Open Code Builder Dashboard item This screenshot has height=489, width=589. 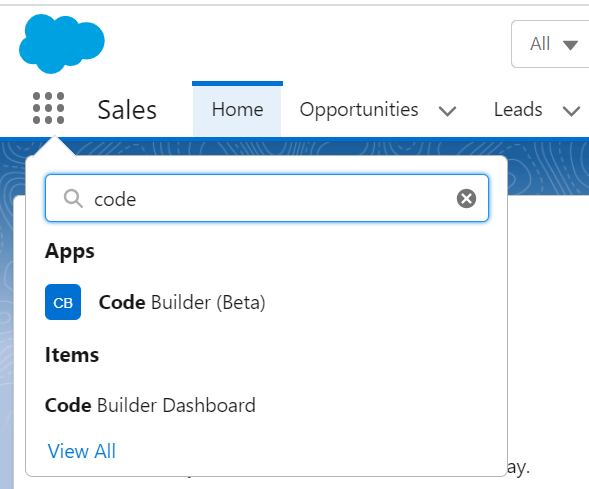pyautogui.click(x=150, y=405)
